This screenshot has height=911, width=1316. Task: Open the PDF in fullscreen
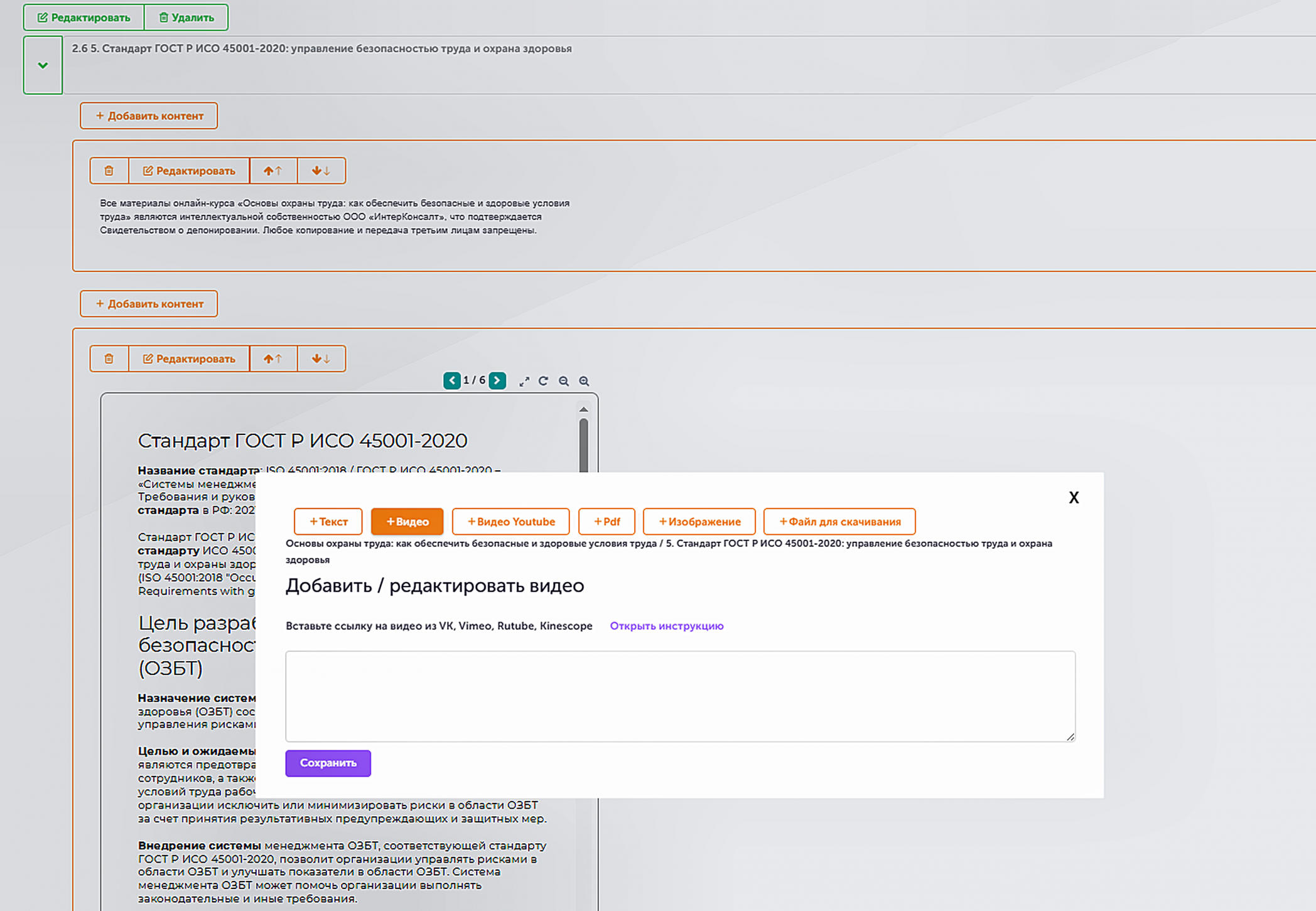(x=524, y=381)
